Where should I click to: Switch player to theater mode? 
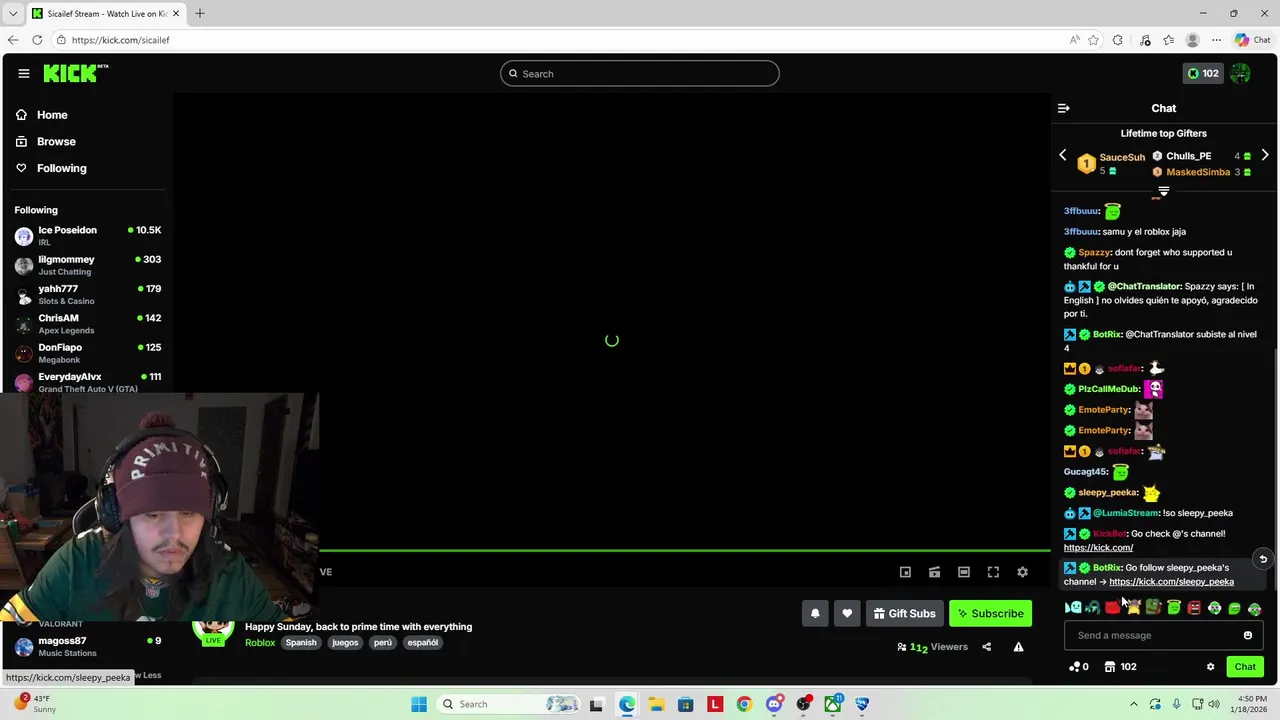964,572
